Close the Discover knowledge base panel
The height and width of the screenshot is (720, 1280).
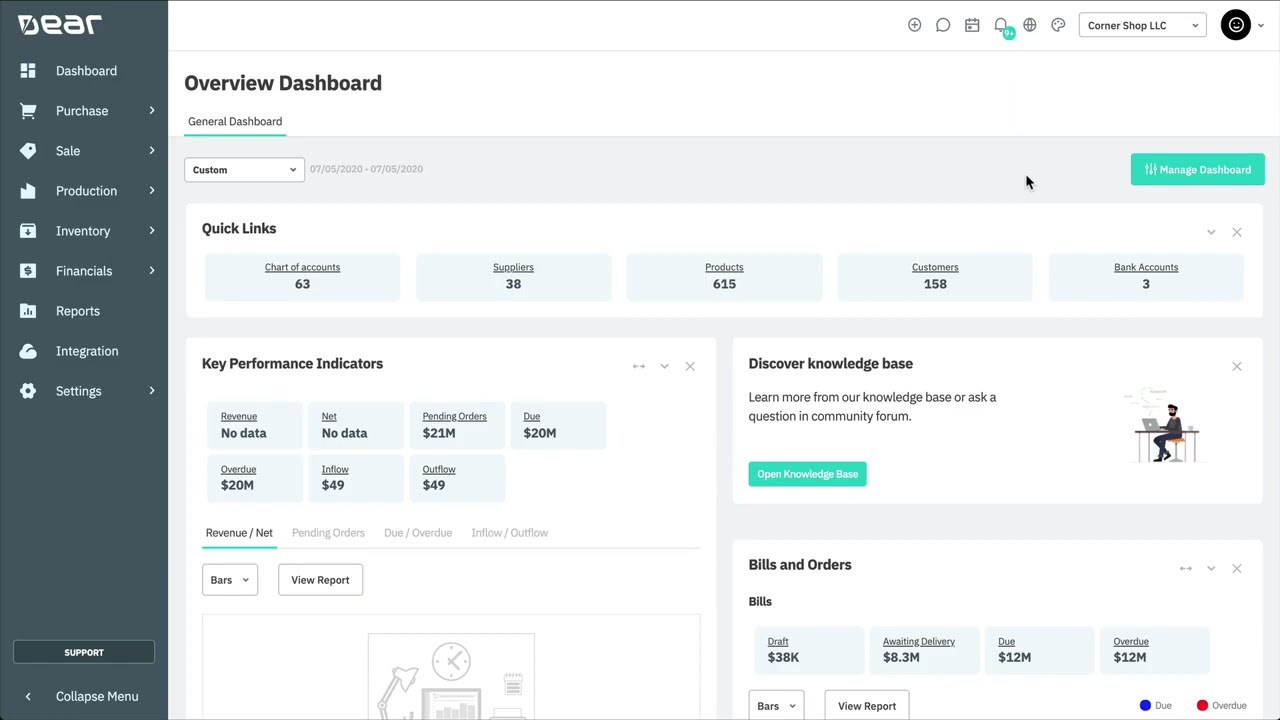tap(1237, 366)
